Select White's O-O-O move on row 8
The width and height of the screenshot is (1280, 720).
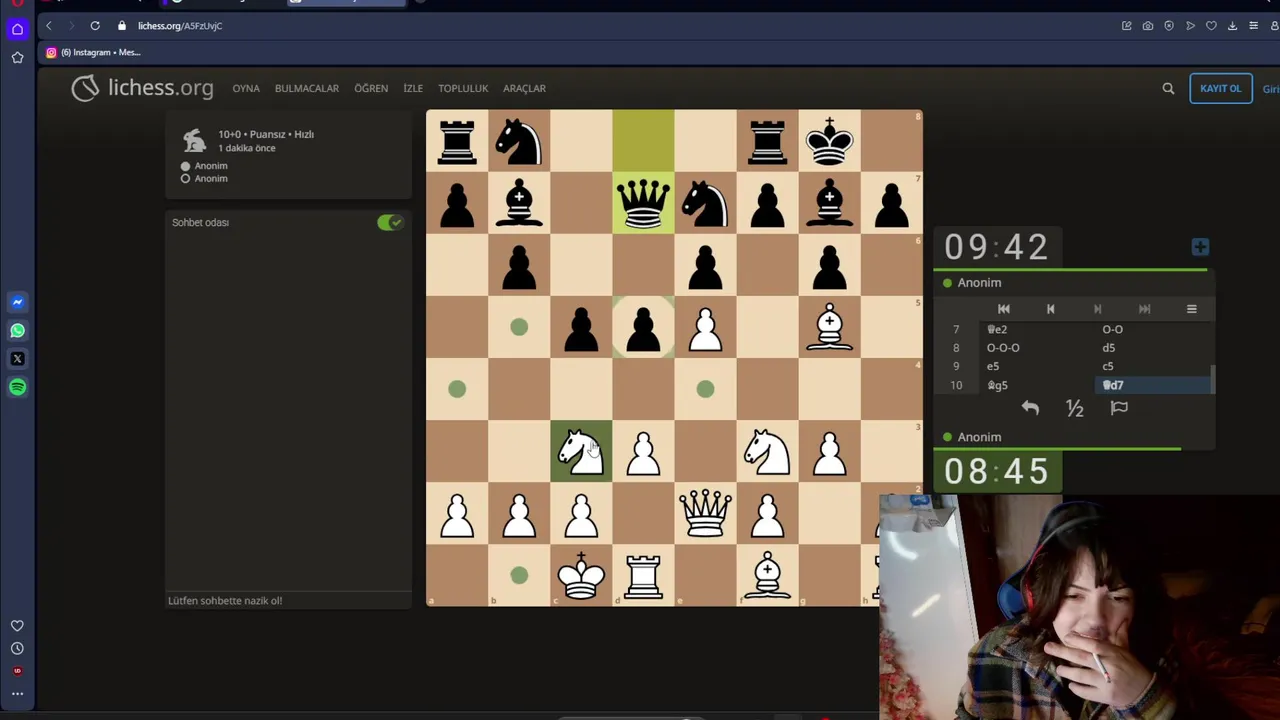pyautogui.click(x=1035, y=348)
